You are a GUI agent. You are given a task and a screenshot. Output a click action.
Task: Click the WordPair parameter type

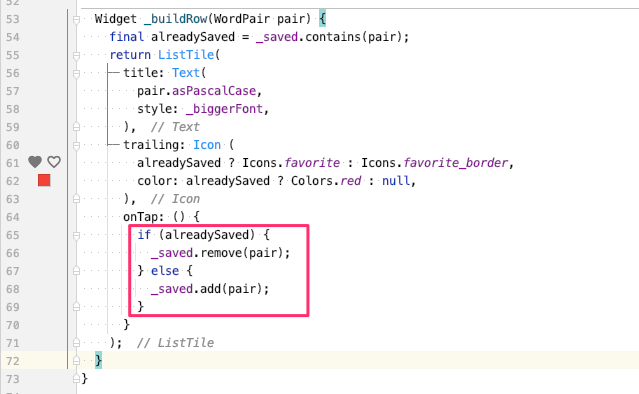click(x=242, y=19)
